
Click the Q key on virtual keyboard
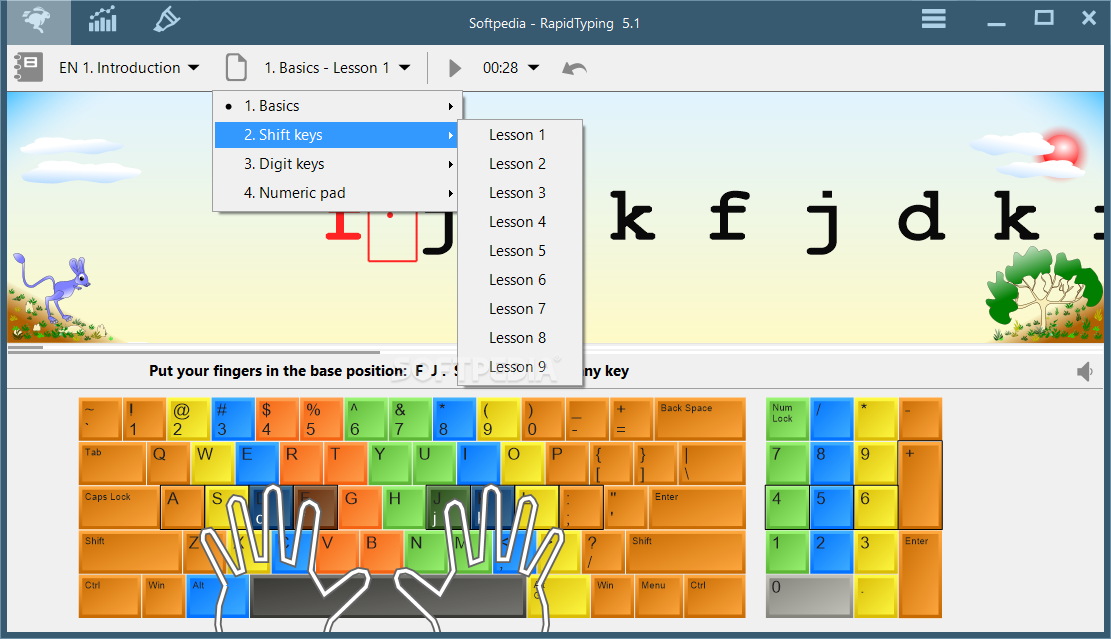(168, 463)
